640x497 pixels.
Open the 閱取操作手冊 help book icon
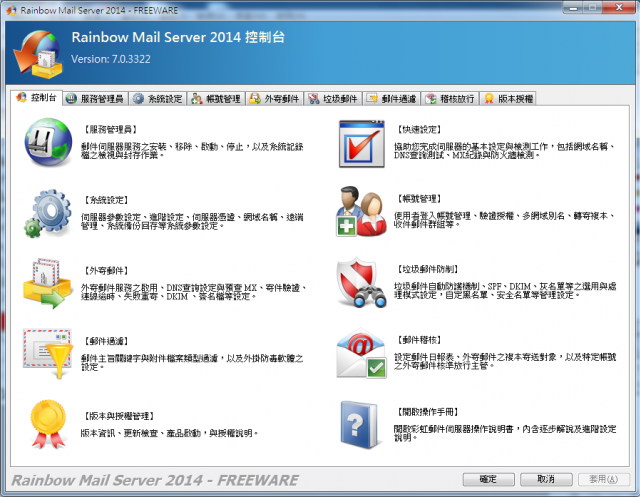tap(359, 425)
